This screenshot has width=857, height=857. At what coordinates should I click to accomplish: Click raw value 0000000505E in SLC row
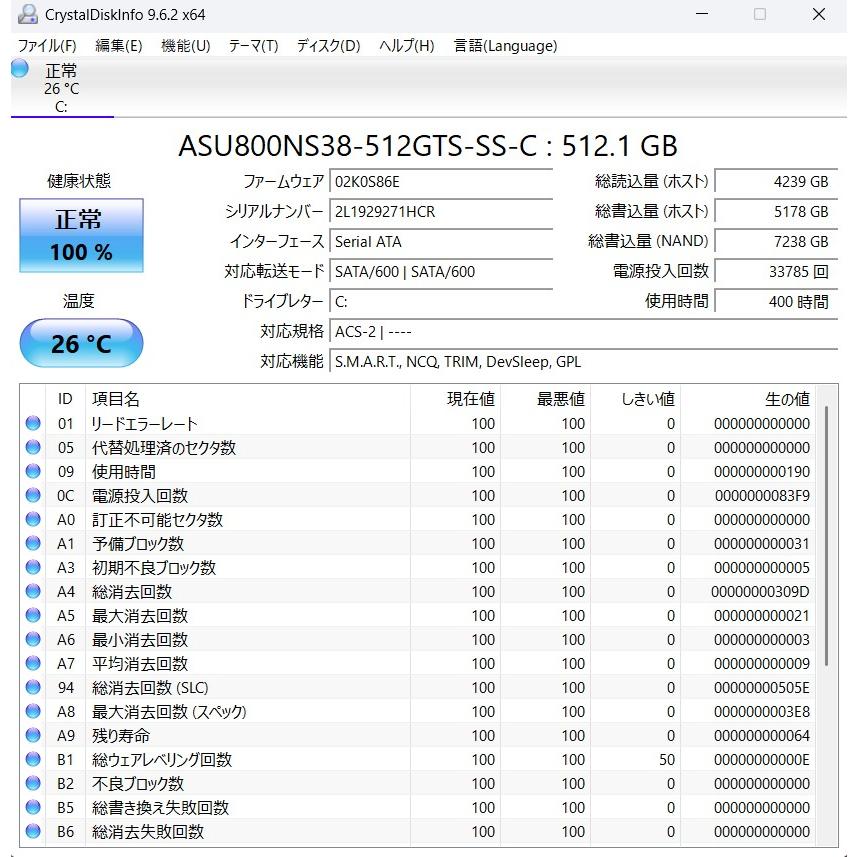click(x=761, y=688)
